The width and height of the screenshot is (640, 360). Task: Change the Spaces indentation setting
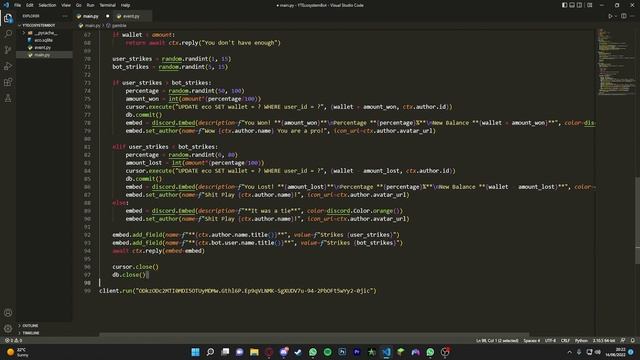point(531,340)
